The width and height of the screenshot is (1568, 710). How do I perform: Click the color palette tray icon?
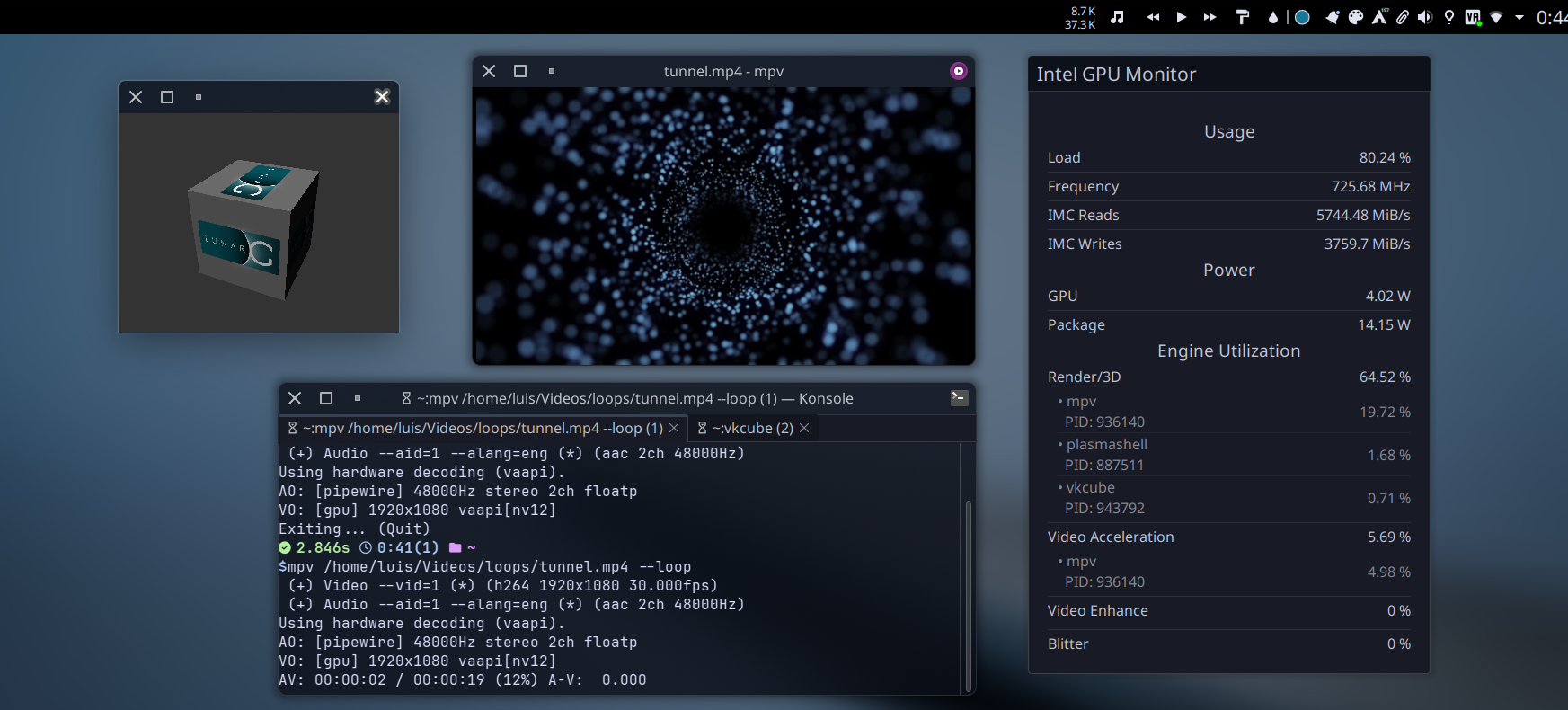click(1356, 17)
